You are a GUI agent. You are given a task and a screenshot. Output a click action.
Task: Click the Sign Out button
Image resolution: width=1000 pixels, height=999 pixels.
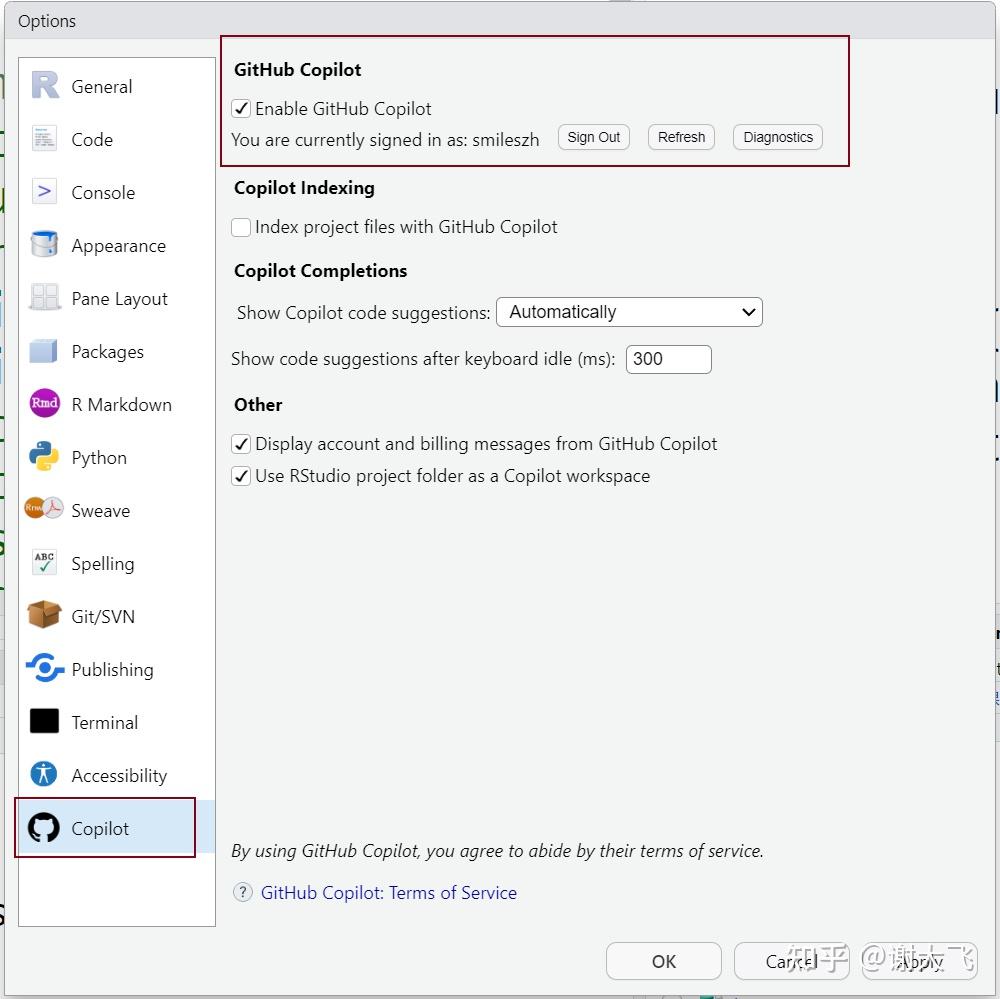pyautogui.click(x=594, y=137)
